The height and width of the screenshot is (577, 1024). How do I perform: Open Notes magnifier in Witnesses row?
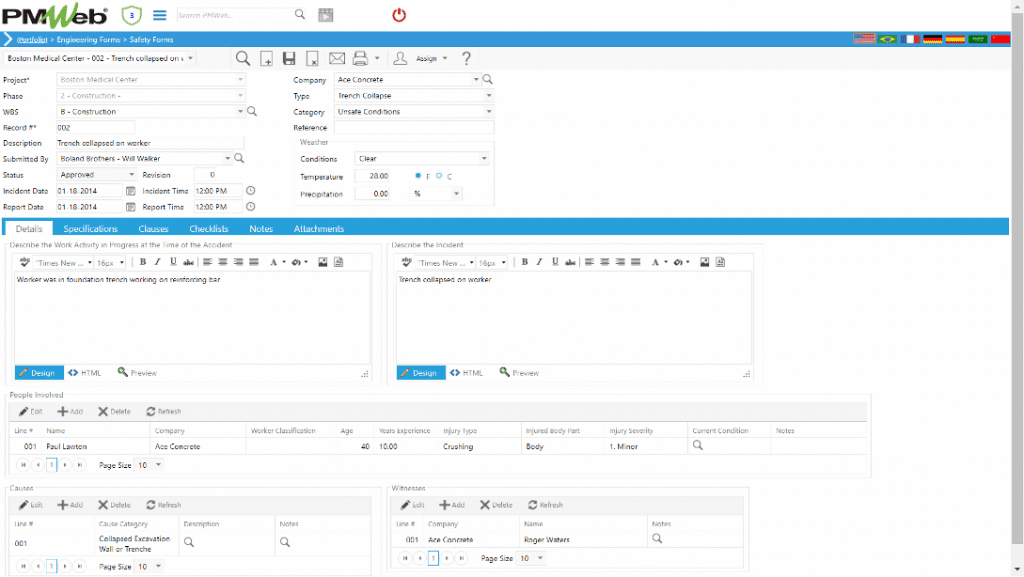coord(657,538)
